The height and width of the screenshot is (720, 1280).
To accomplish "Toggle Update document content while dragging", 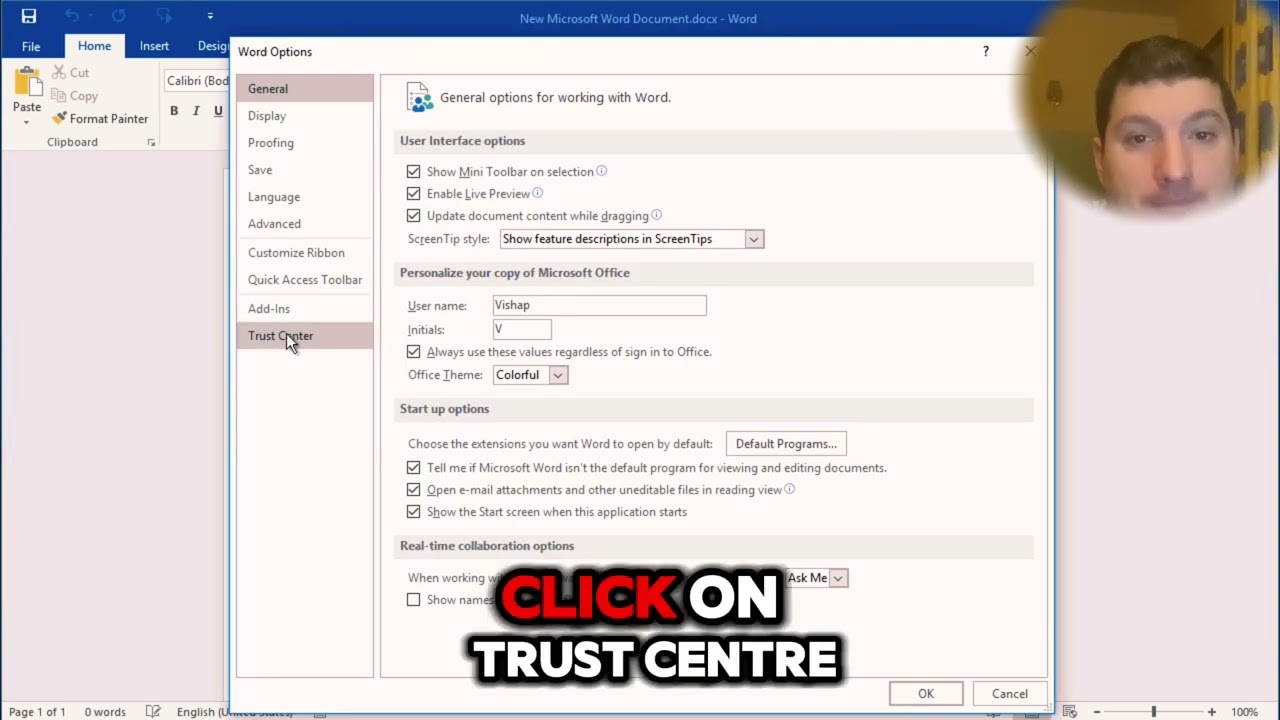I will tap(413, 216).
